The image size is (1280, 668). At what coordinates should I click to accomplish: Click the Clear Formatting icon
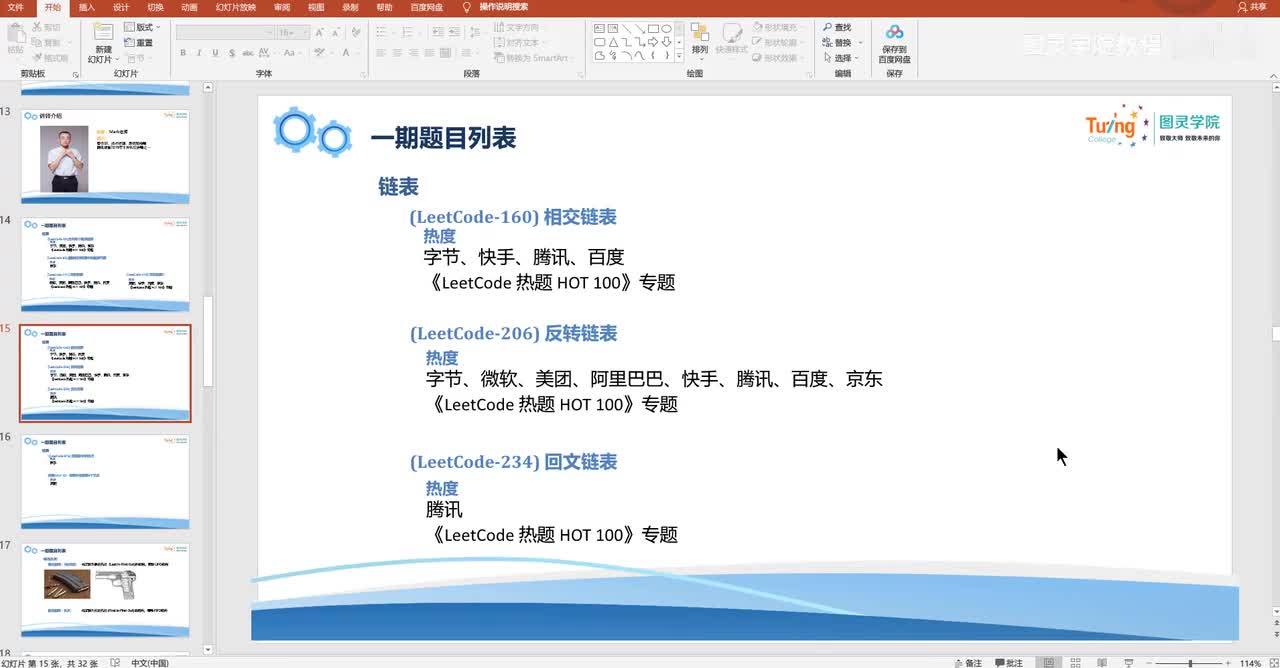tap(356, 32)
